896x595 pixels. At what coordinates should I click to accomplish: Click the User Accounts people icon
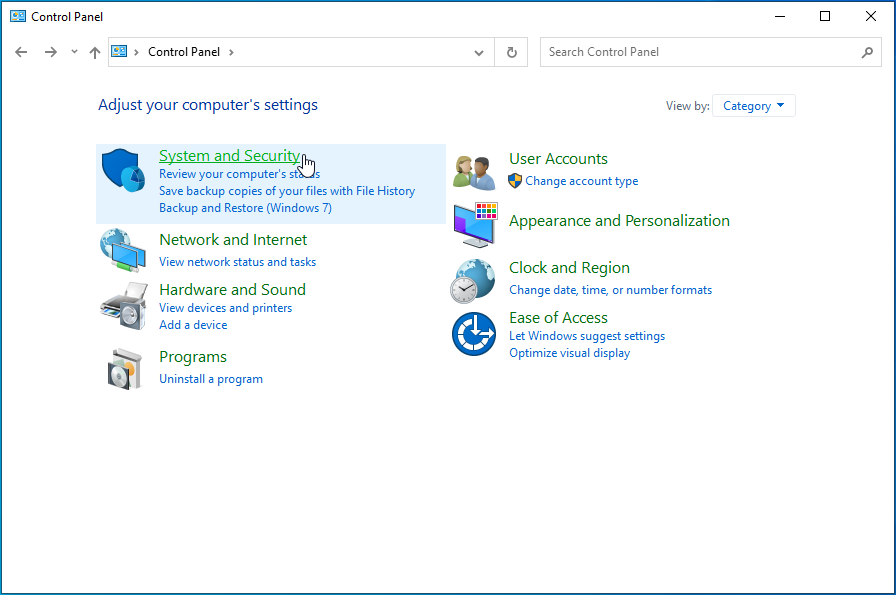click(x=474, y=171)
